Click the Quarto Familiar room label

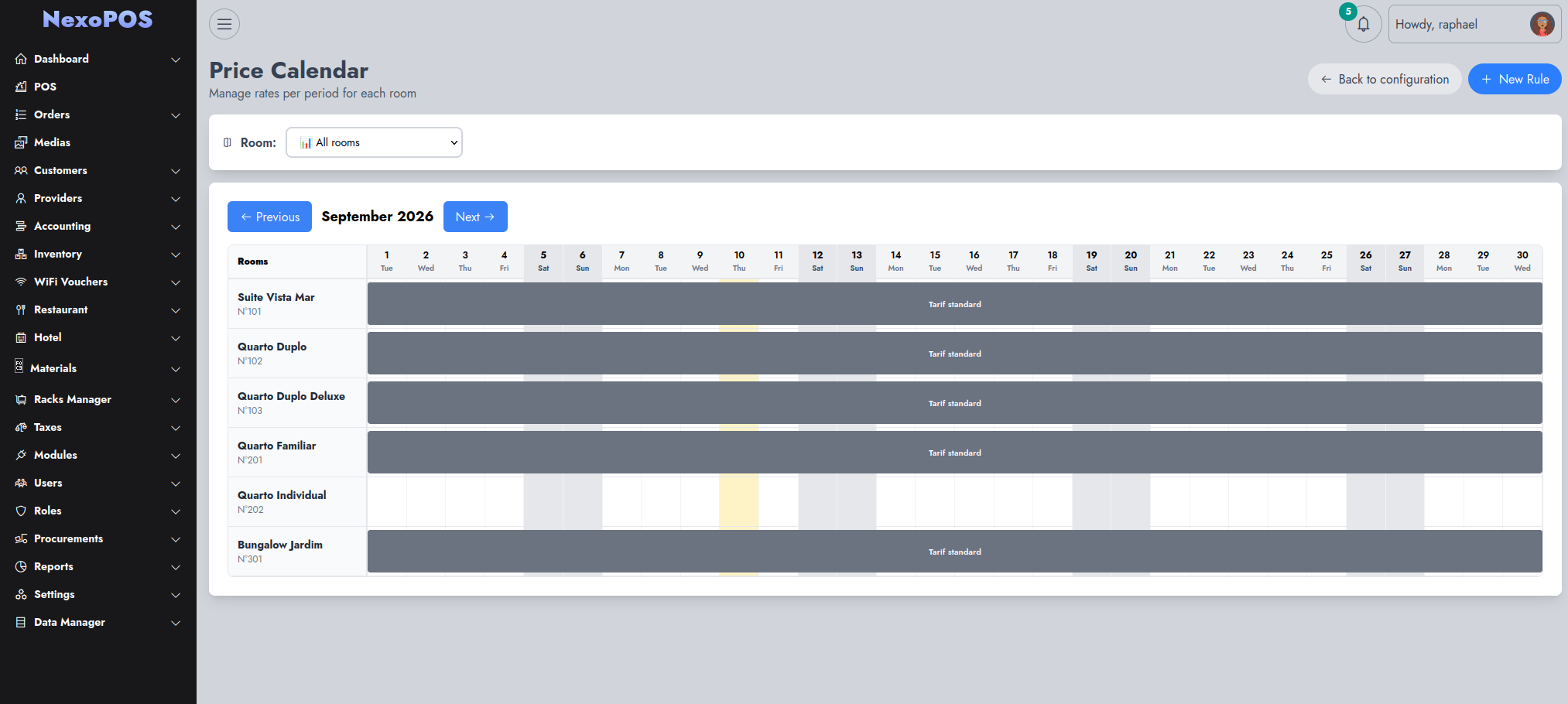tap(276, 446)
